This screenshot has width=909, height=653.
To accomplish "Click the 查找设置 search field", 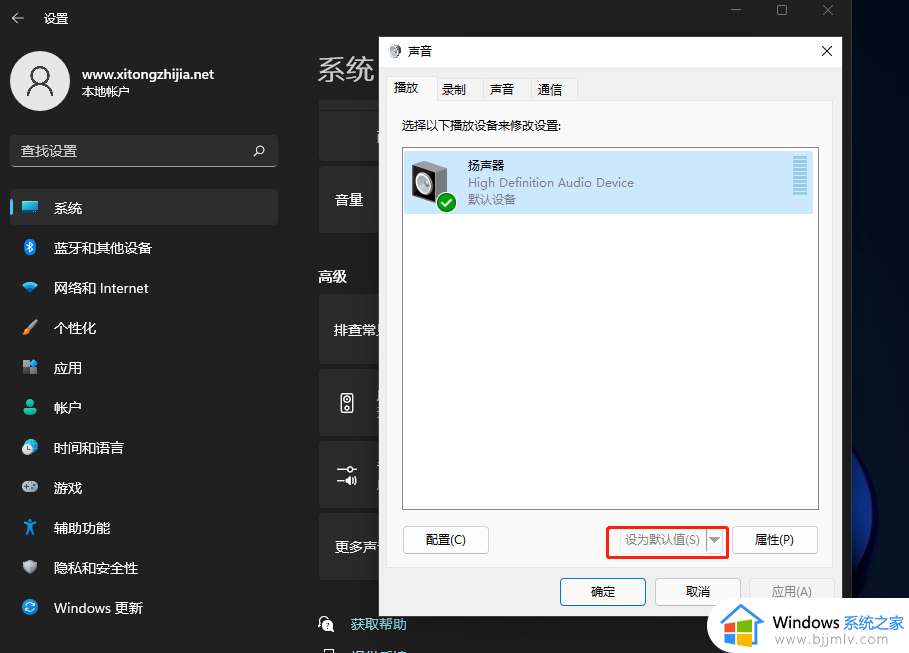I will (x=144, y=151).
